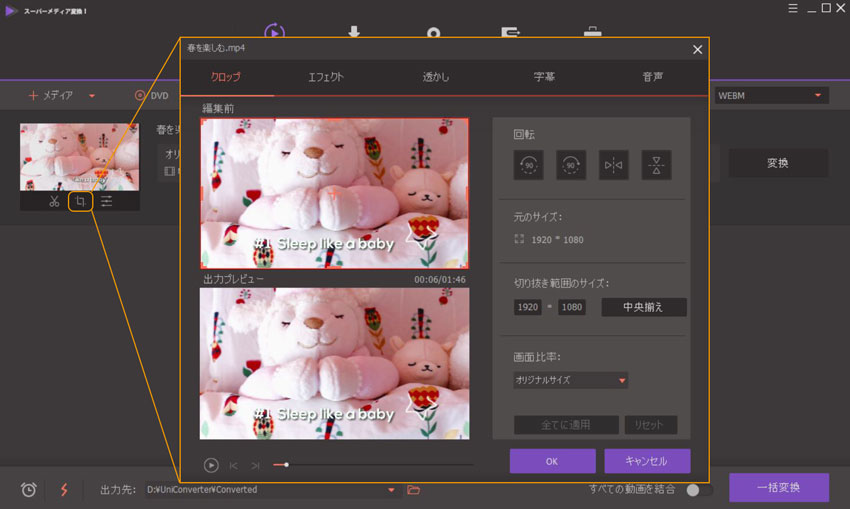Flip video horizontally
The width and height of the screenshot is (850, 509).
(613, 165)
